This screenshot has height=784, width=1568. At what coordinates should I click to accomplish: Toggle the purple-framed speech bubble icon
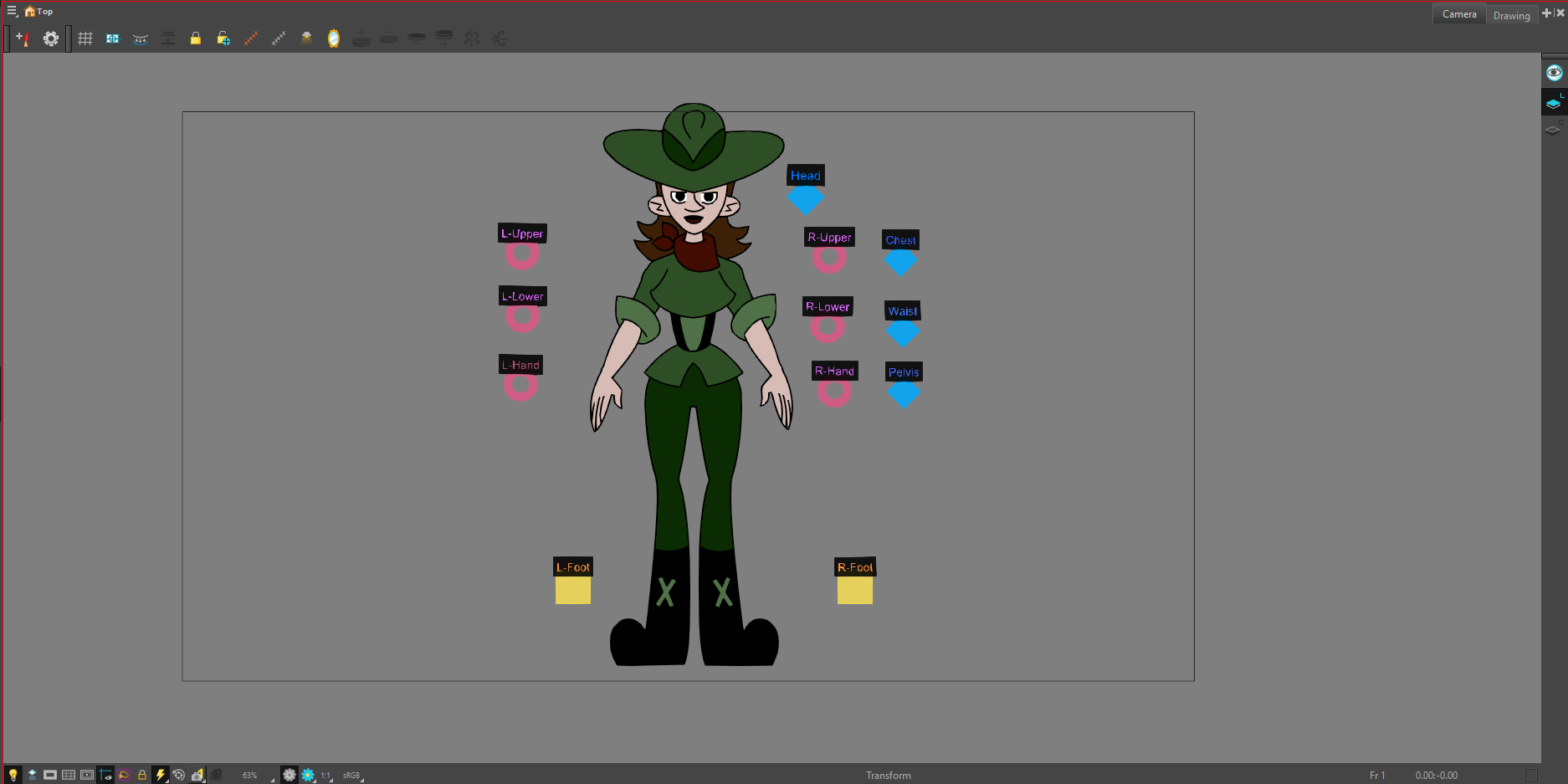coord(124,775)
